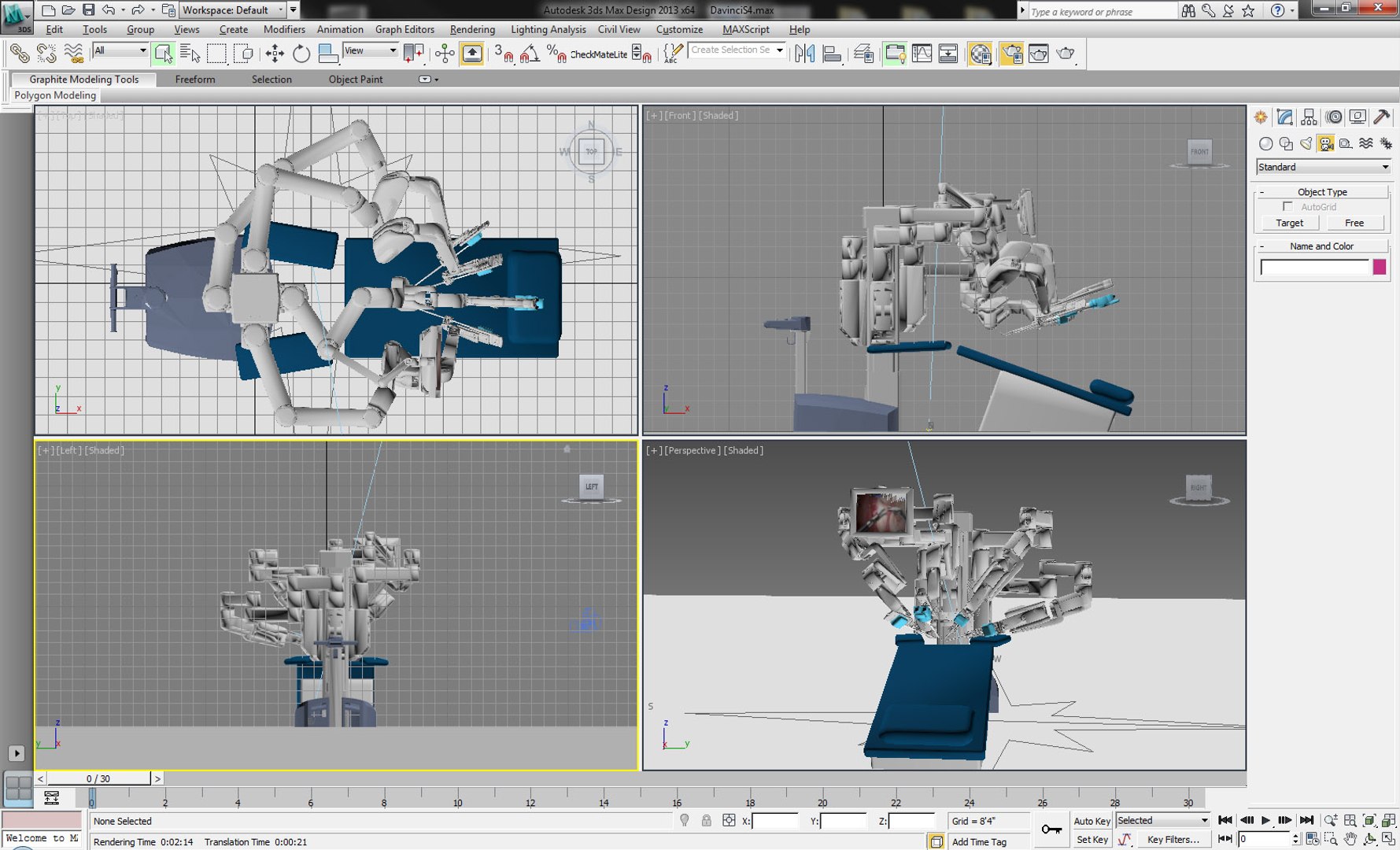Viewport: 1400px width, 850px height.
Task: Click Add Time Tag
Action: click(x=979, y=841)
